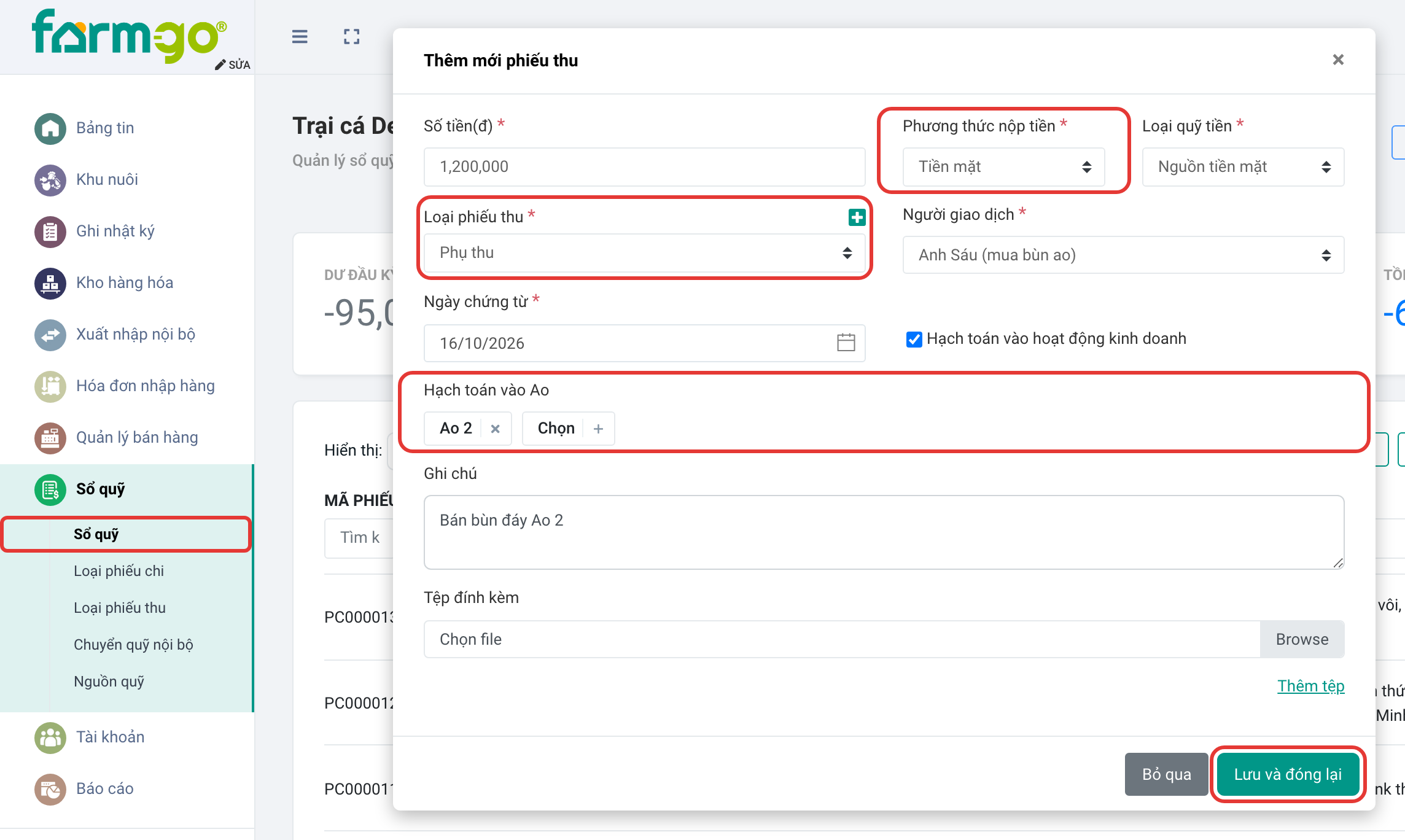Click the Báo cáo chart icon

[x=50, y=789]
